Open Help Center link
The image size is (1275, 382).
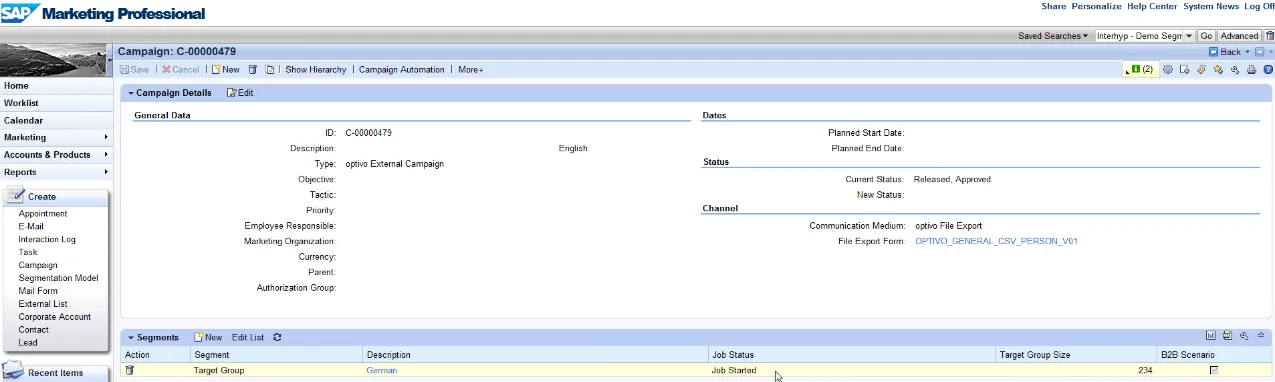pyautogui.click(x=1152, y=6)
